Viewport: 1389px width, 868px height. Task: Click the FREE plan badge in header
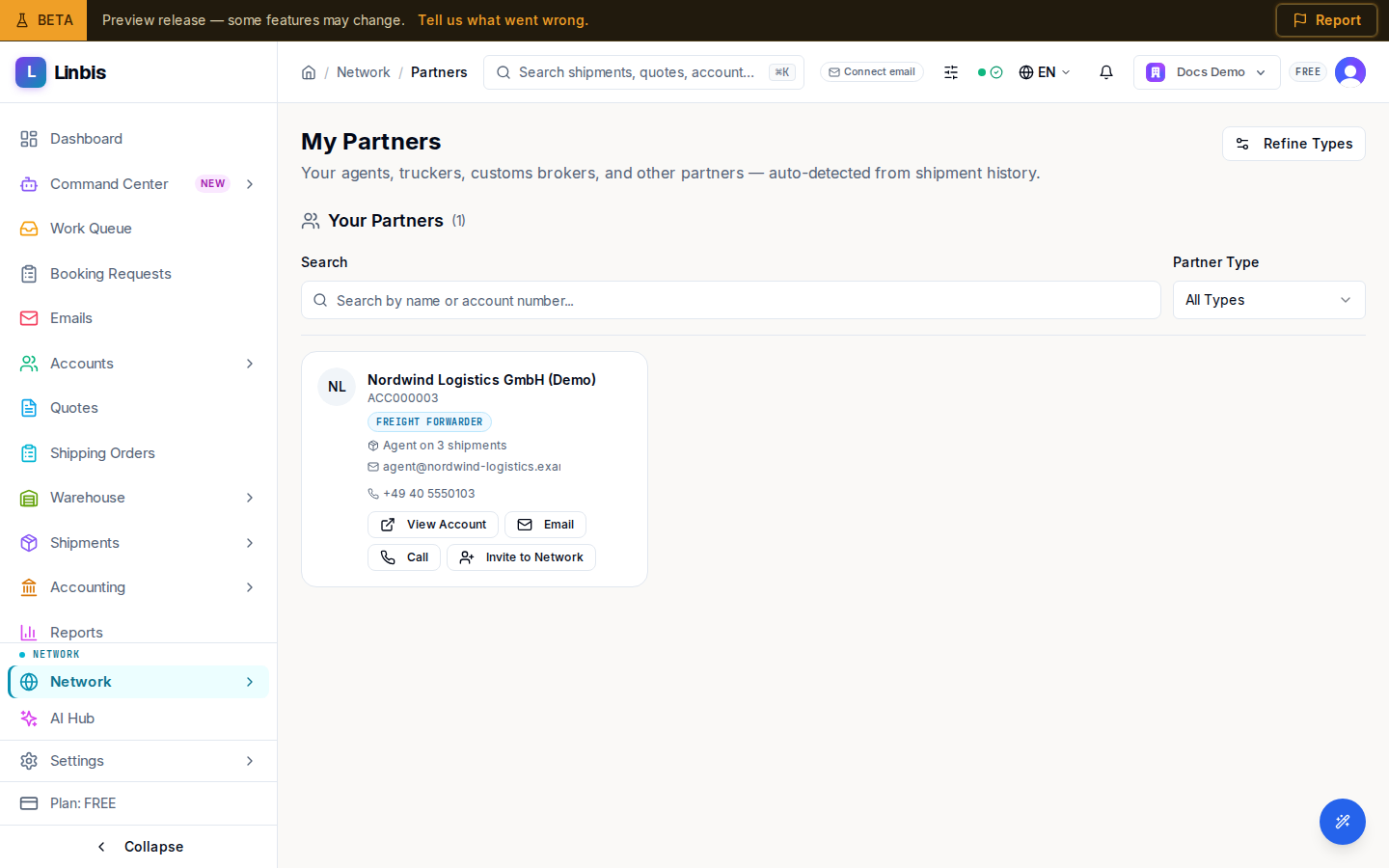1308,72
